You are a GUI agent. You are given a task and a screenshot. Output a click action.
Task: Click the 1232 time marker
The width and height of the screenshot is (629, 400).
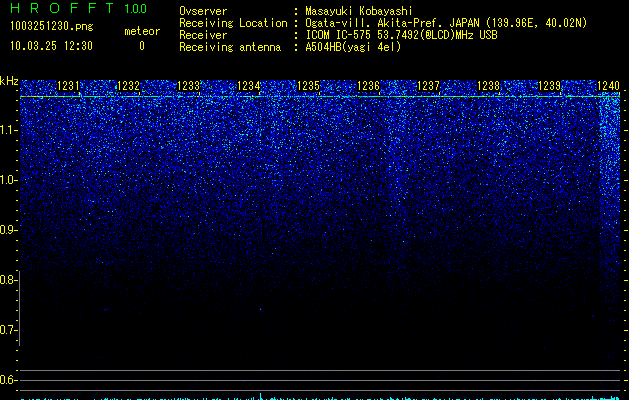tap(128, 86)
